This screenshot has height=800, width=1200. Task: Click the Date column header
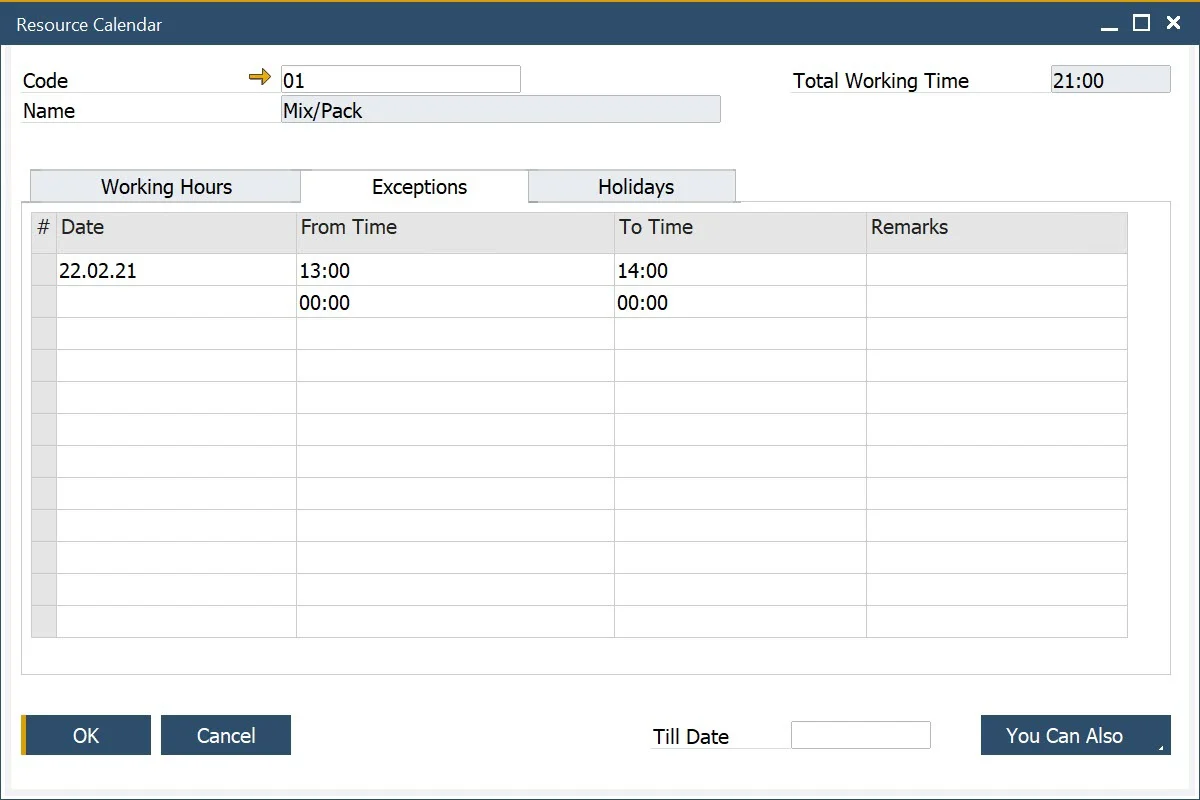click(176, 228)
